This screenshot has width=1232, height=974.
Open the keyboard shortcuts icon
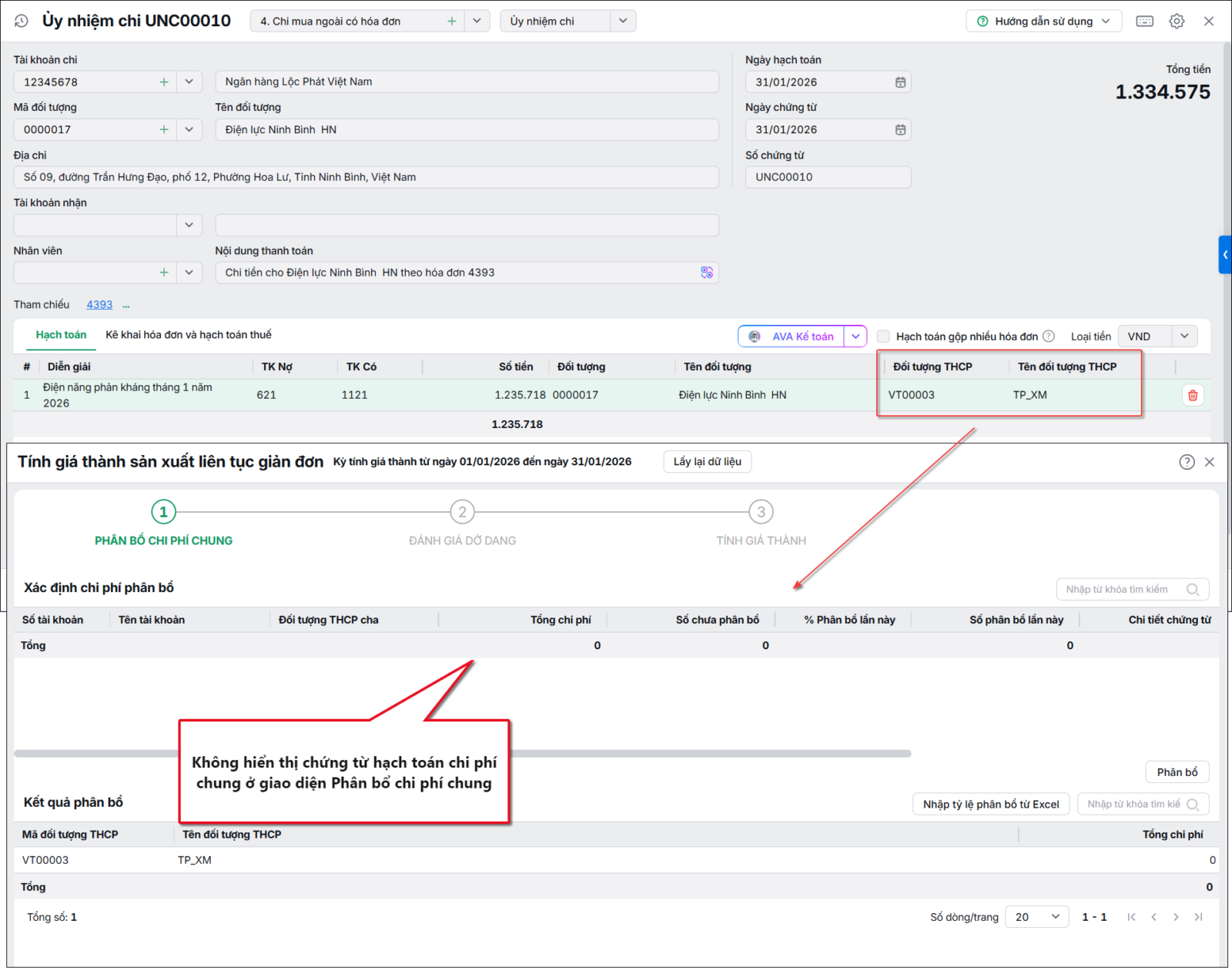[x=1145, y=22]
